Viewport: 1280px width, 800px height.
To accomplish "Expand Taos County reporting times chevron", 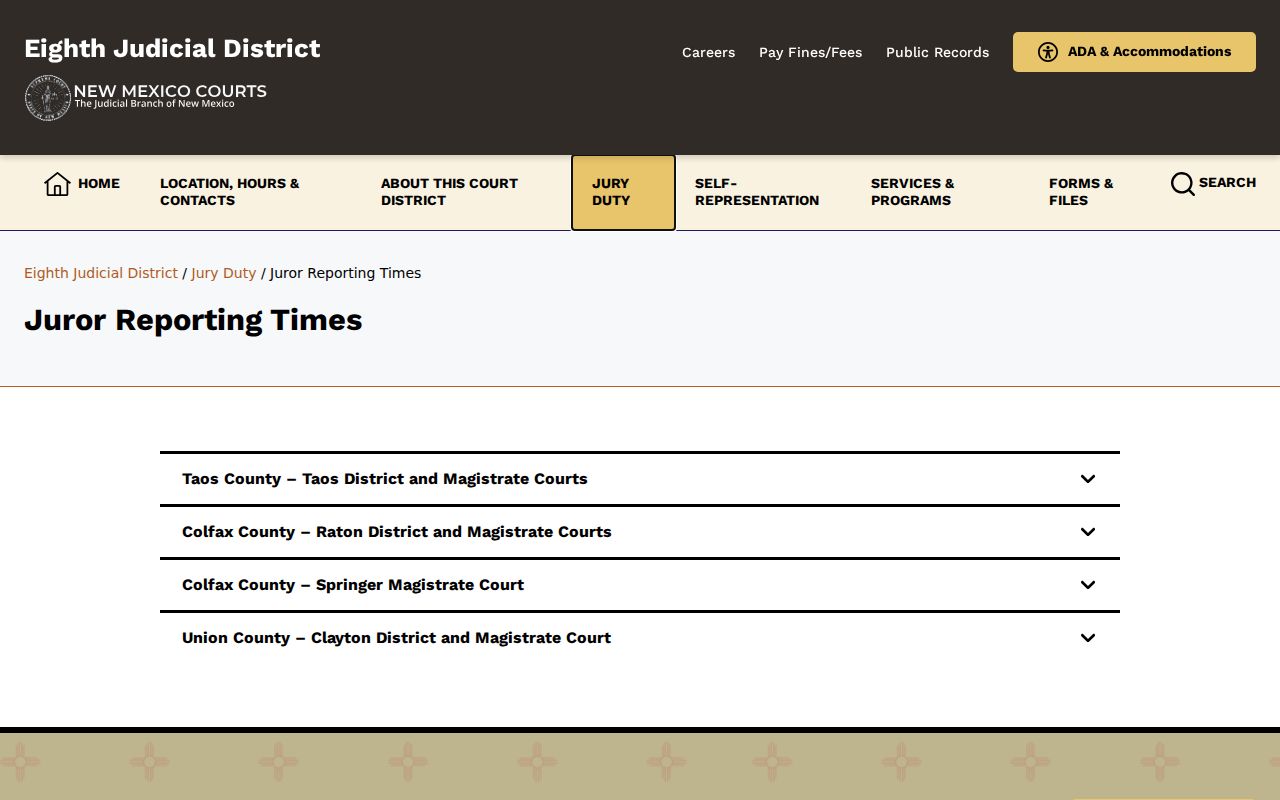I will (1088, 479).
